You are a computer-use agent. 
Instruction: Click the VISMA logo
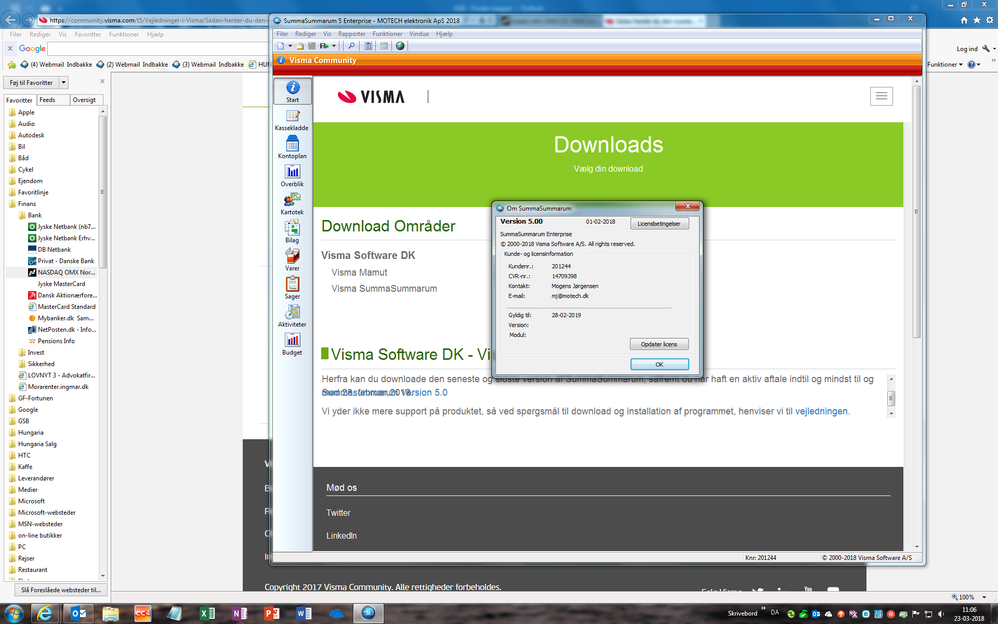coord(371,97)
